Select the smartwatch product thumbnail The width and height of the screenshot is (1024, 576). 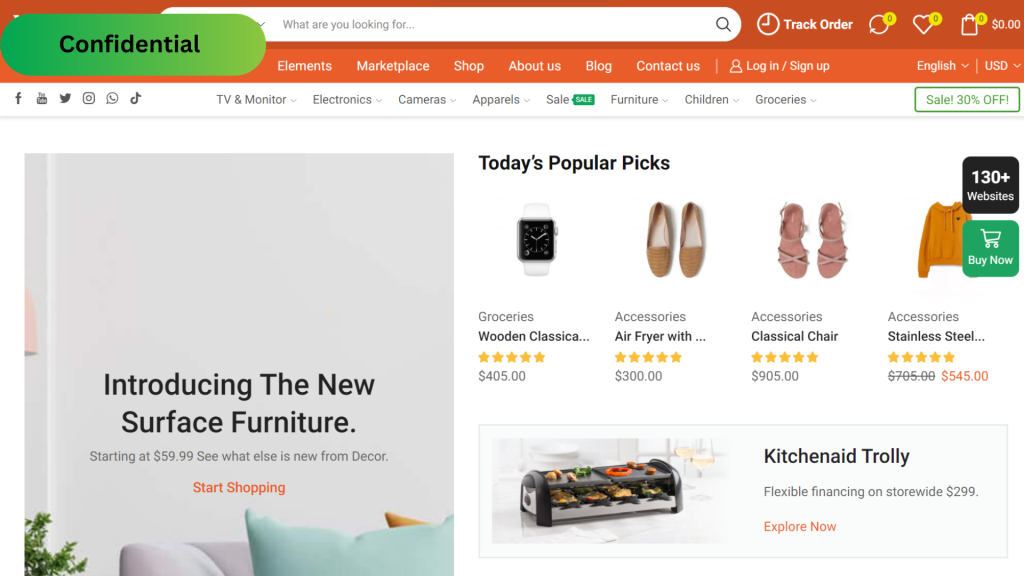[537, 239]
